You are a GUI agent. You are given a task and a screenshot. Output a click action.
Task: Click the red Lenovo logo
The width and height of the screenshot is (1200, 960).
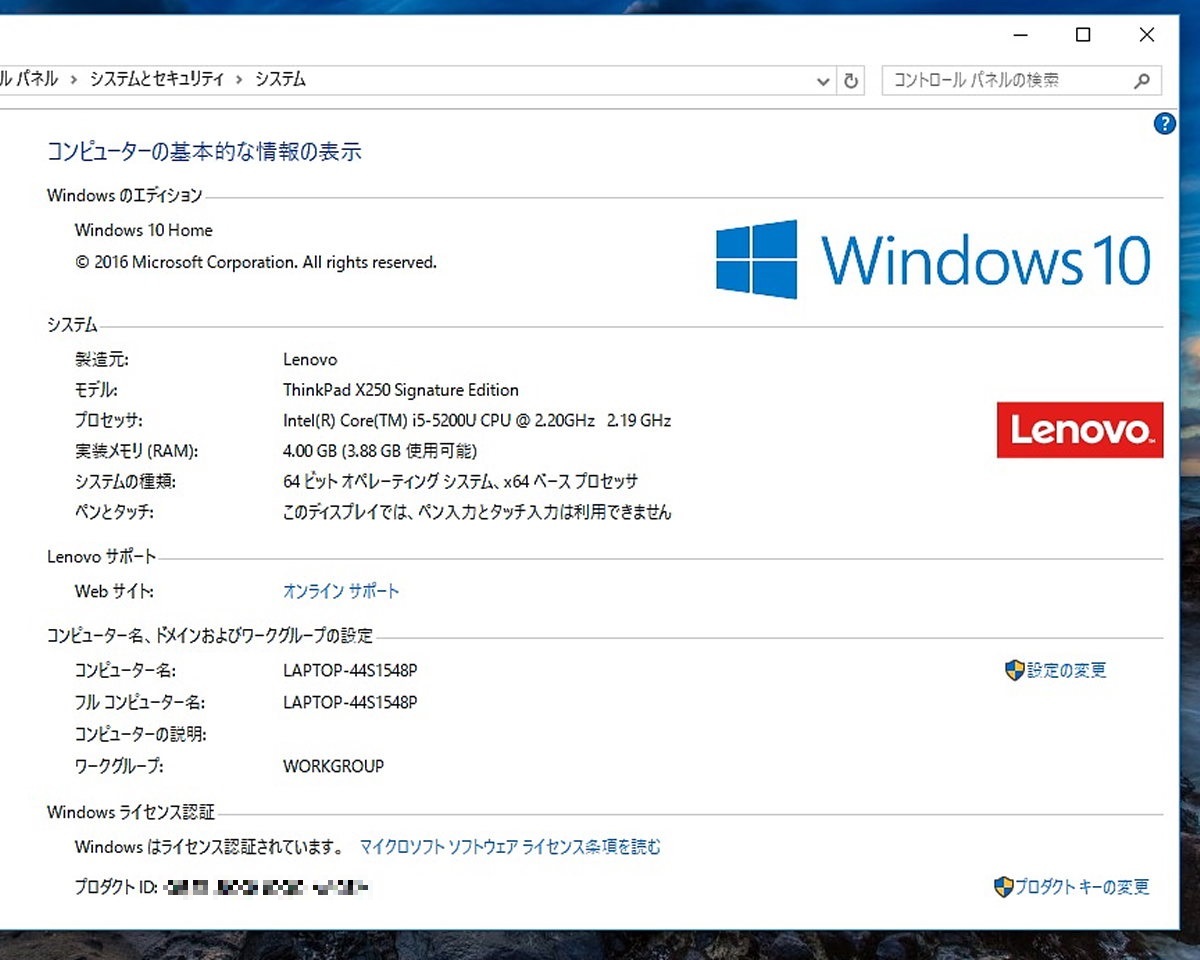pyautogui.click(x=1080, y=430)
